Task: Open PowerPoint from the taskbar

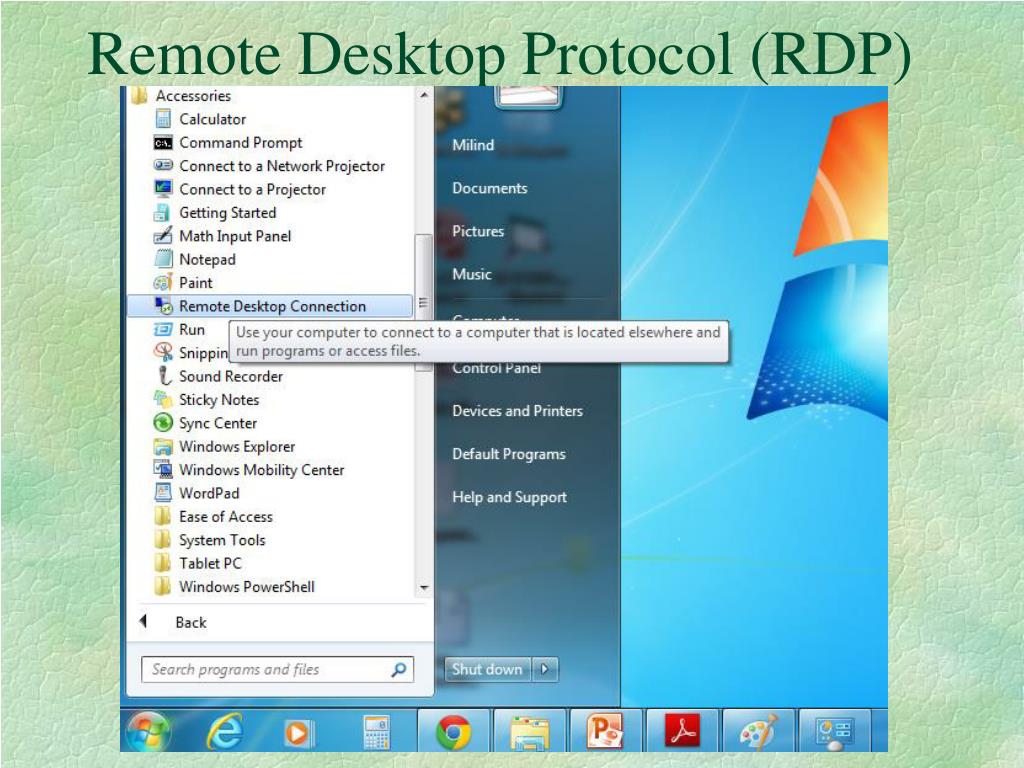Action: click(x=605, y=731)
